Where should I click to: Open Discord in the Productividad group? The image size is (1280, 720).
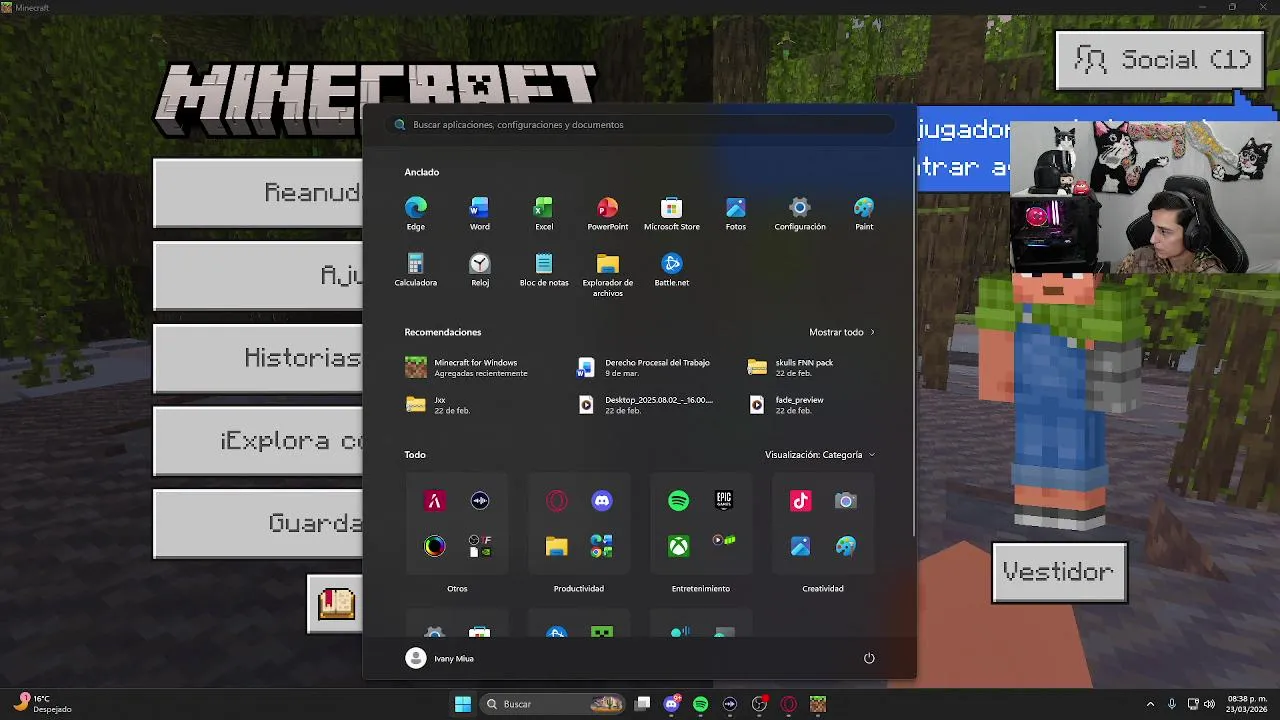click(x=602, y=501)
